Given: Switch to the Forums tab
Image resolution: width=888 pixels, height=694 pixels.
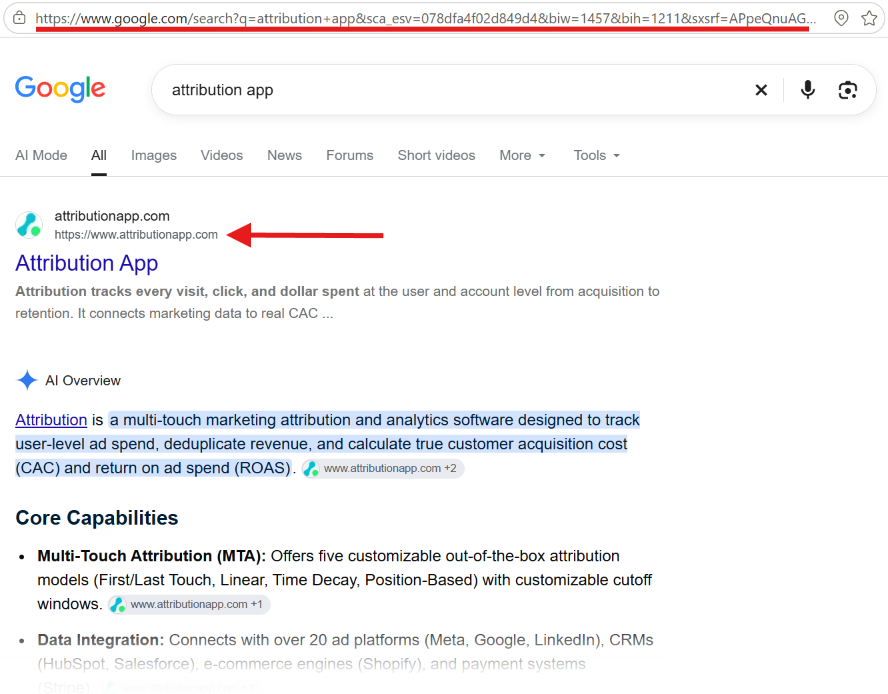Looking at the screenshot, I should (349, 155).
